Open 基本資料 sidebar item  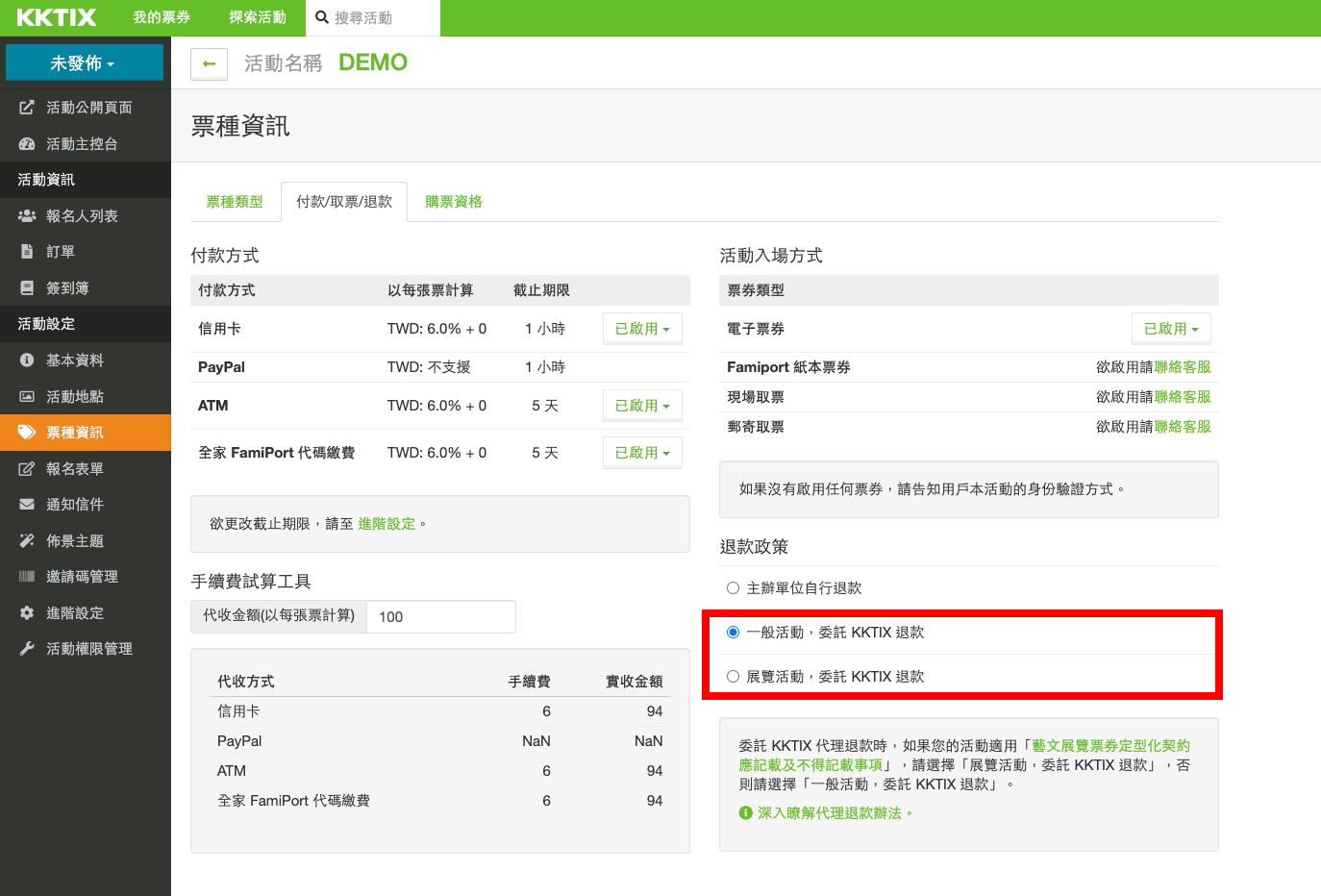coord(86,361)
